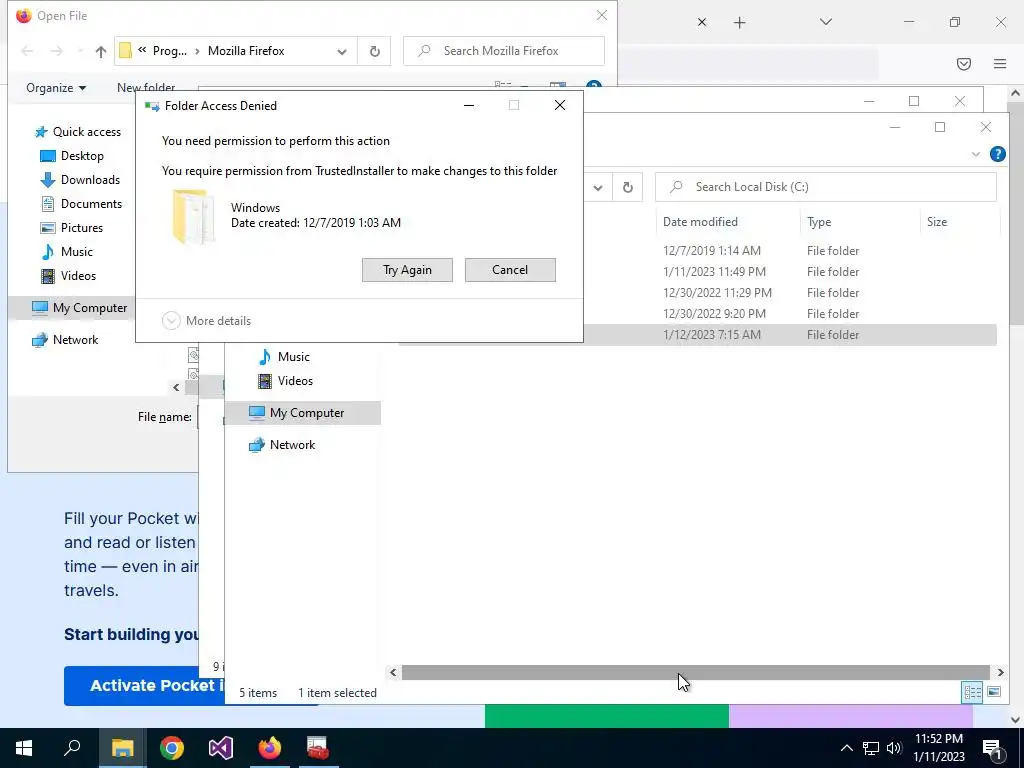Go forward in Open File dialog

[57, 51]
